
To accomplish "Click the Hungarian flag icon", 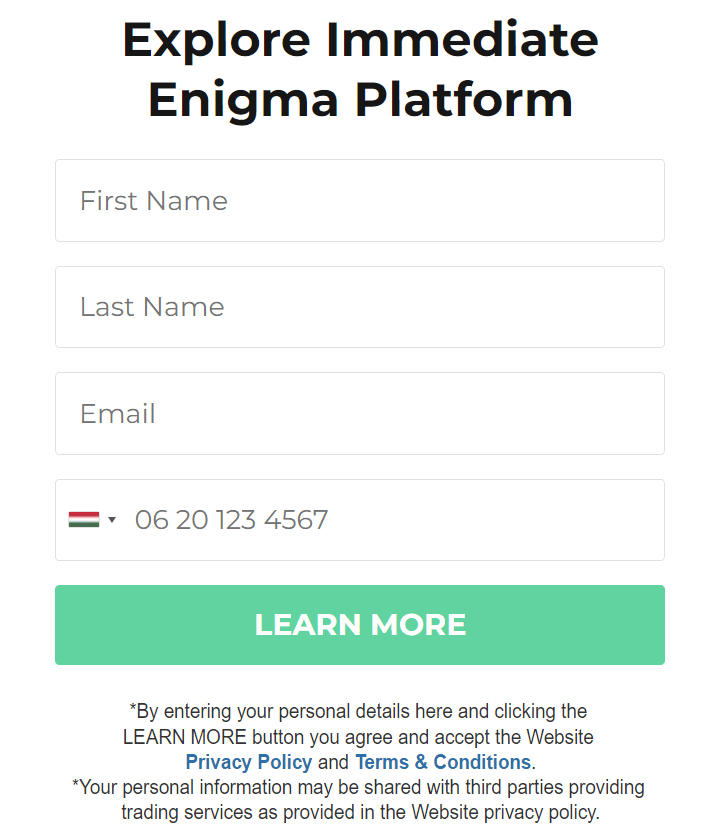I will (83, 519).
